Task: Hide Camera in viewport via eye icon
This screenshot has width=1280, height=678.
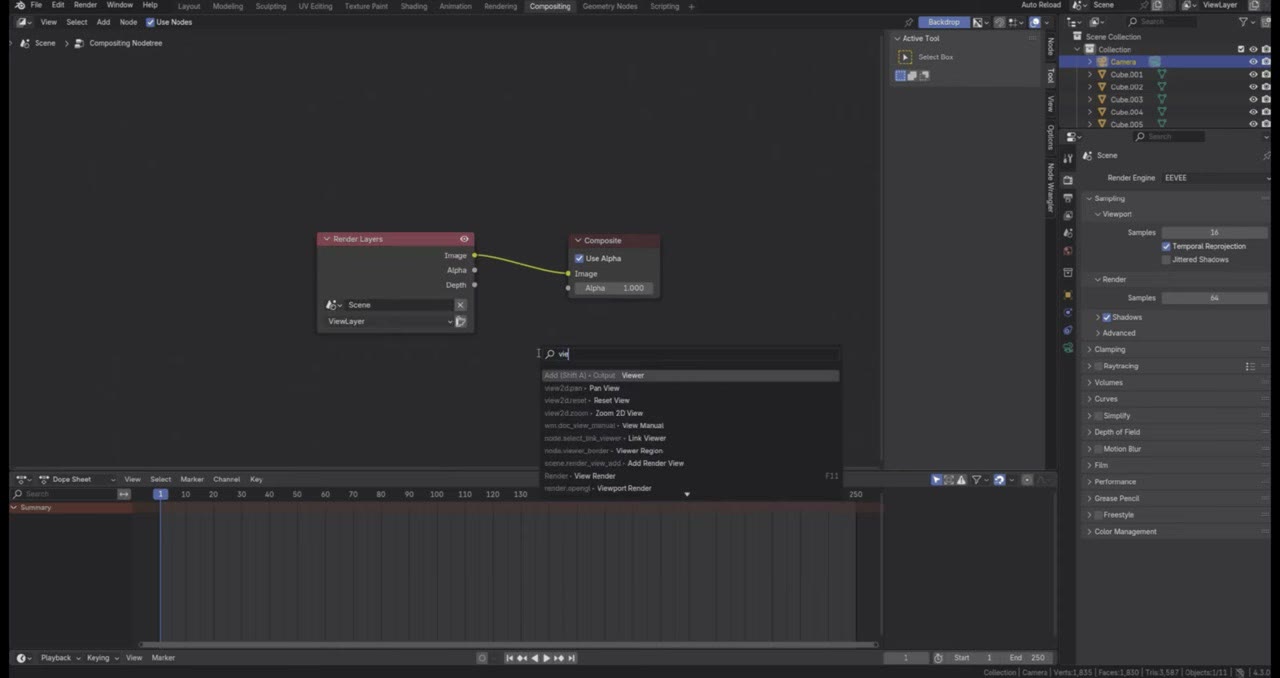Action: [1253, 62]
